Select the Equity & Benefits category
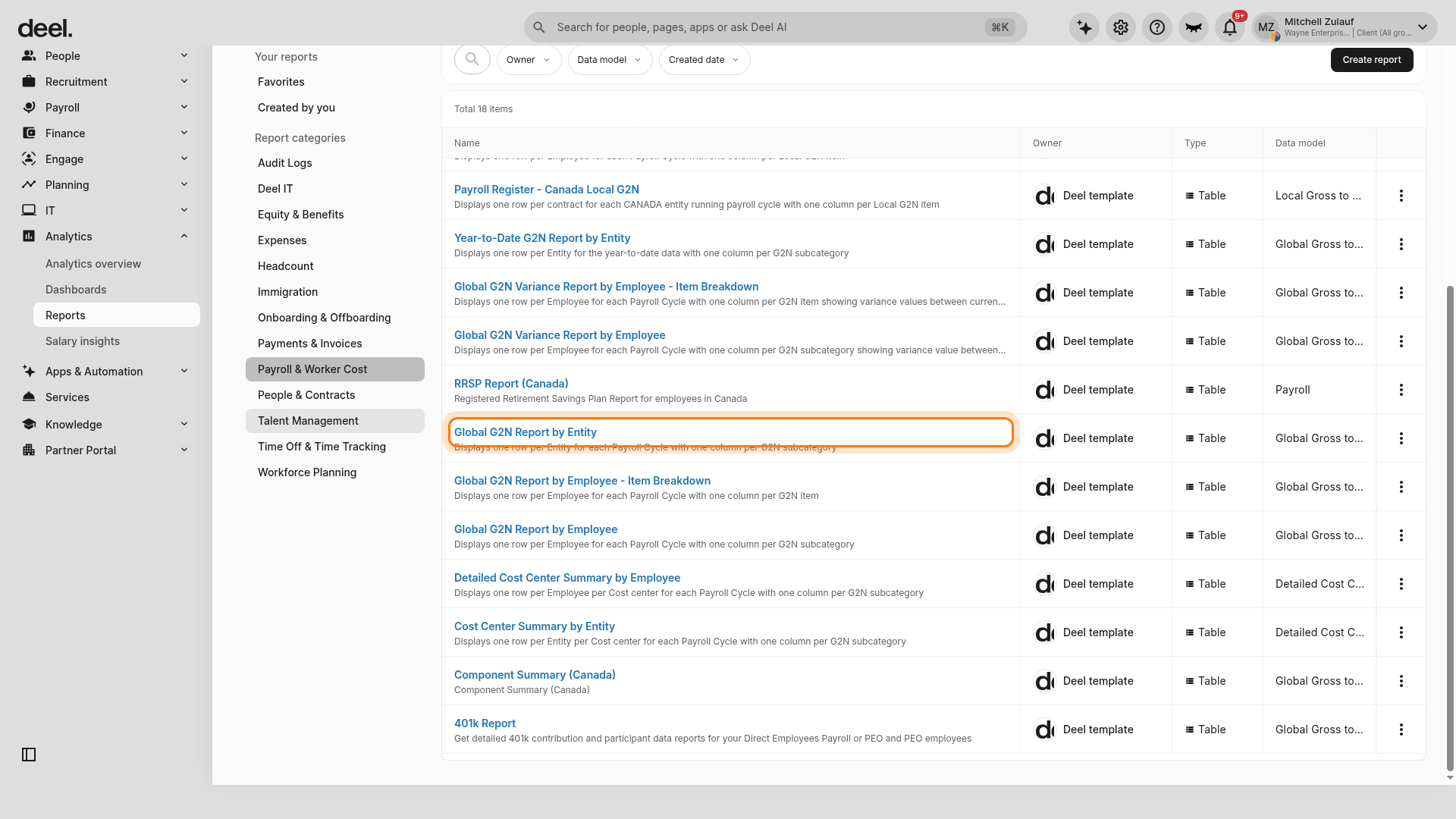This screenshot has height=819, width=1456. pos(335,215)
